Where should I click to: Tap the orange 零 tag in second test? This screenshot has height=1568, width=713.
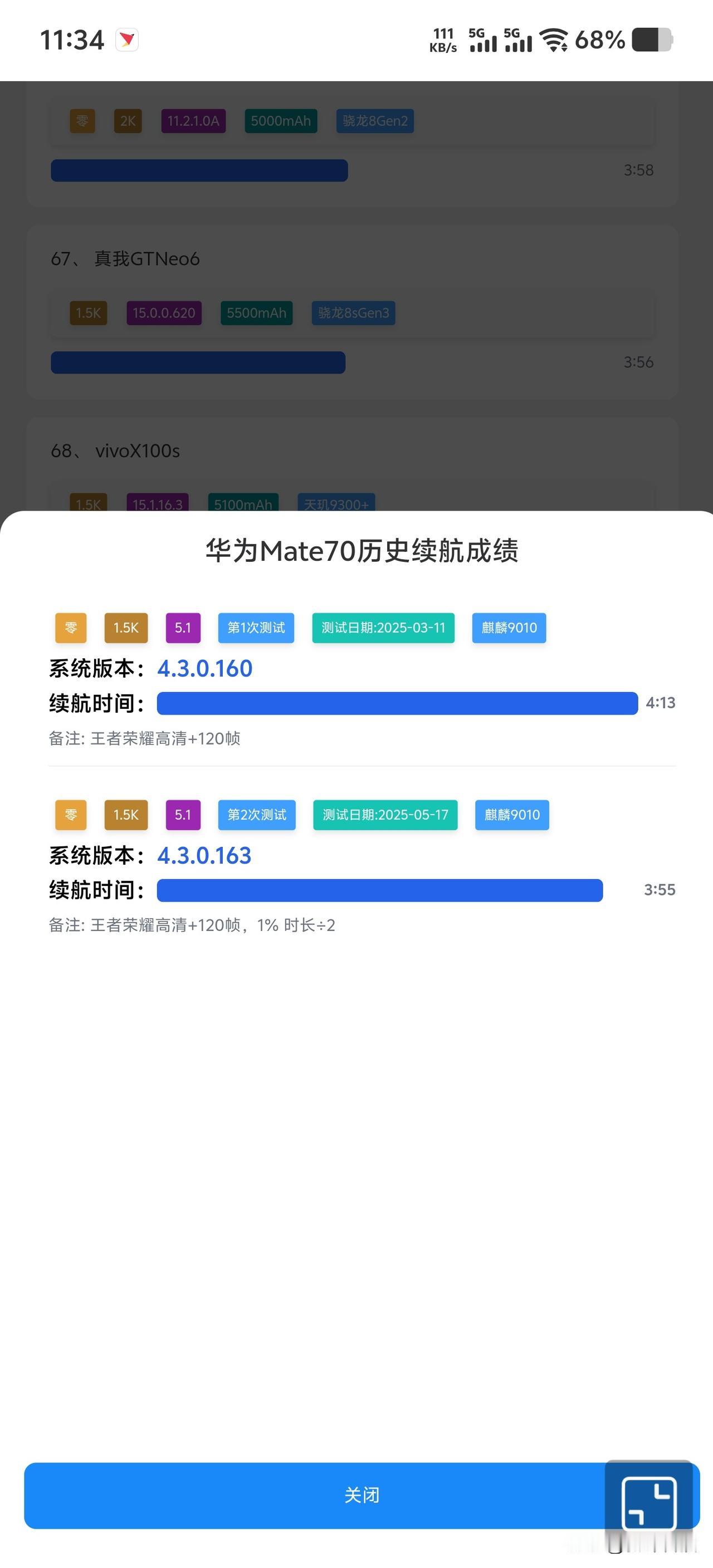(71, 815)
